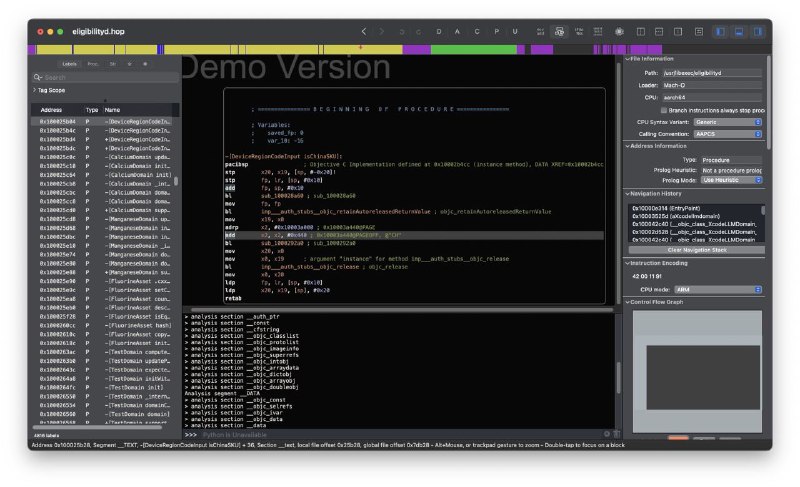The image size is (800, 487).
Task: Collapse the File Information section
Action: (x=628, y=59)
